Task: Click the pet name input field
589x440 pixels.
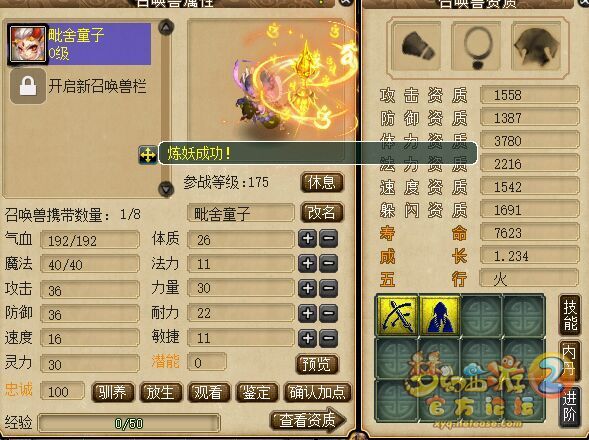Action: tap(240, 213)
